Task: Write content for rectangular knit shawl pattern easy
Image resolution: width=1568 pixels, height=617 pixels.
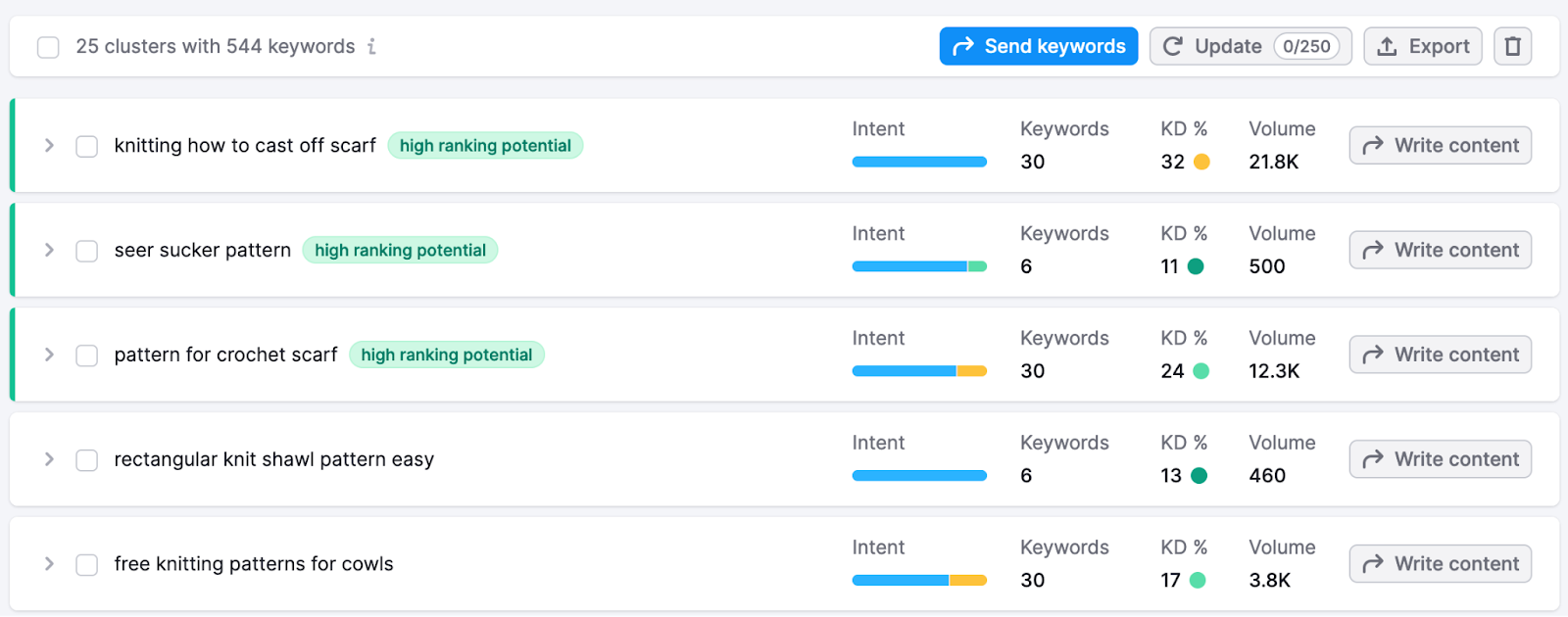Action: pos(1441,459)
